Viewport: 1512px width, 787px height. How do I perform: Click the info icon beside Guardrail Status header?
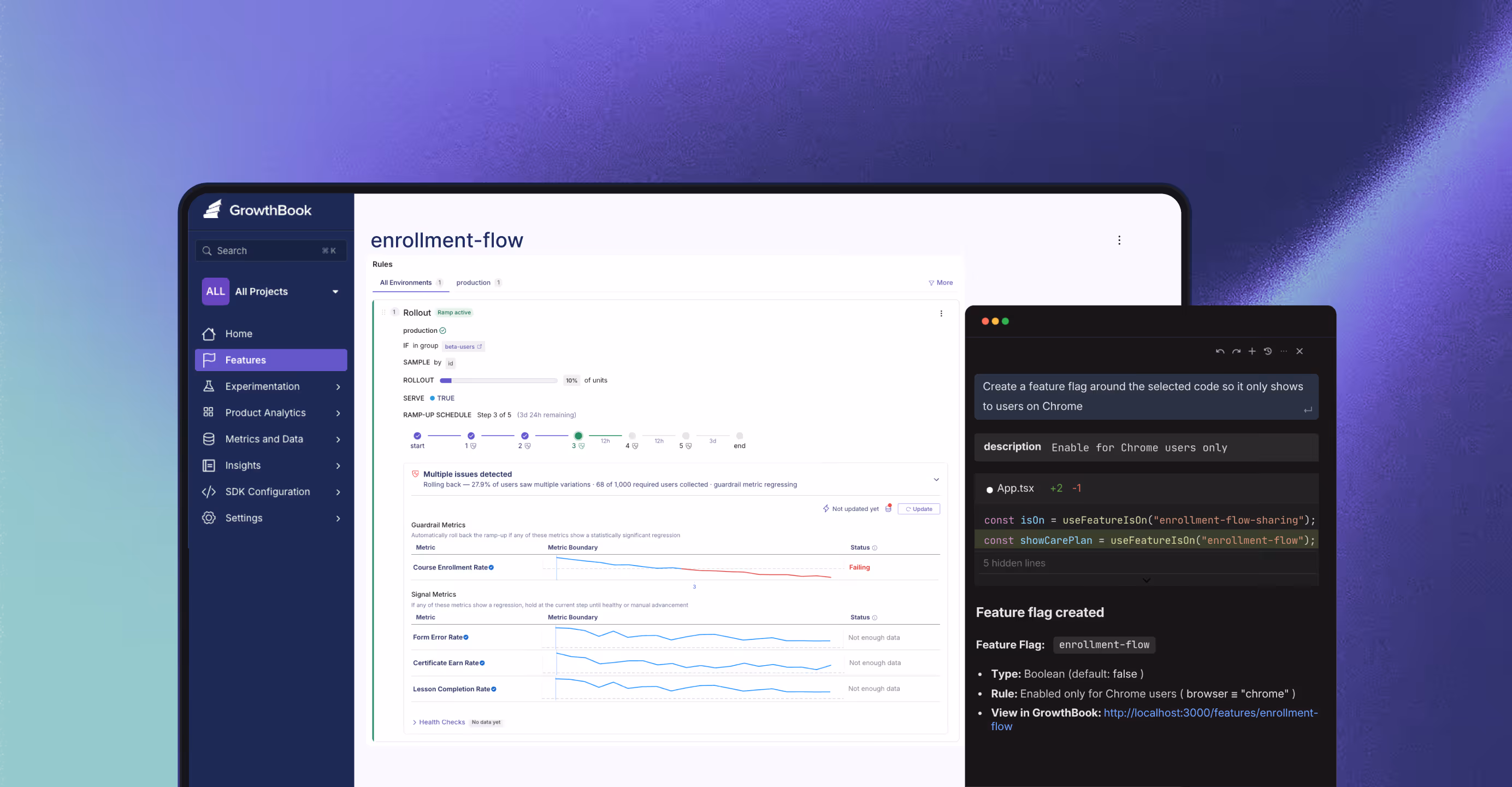875,548
